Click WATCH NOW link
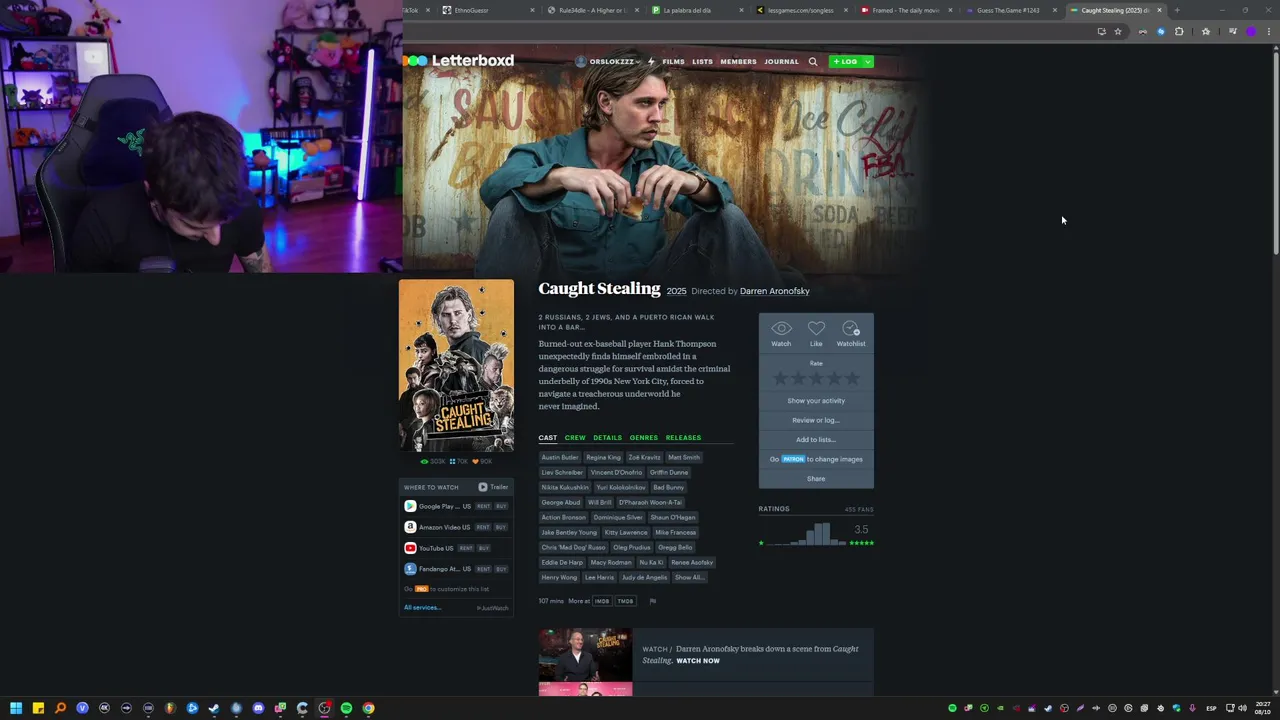Screen dimensions: 1280x720 (698, 661)
